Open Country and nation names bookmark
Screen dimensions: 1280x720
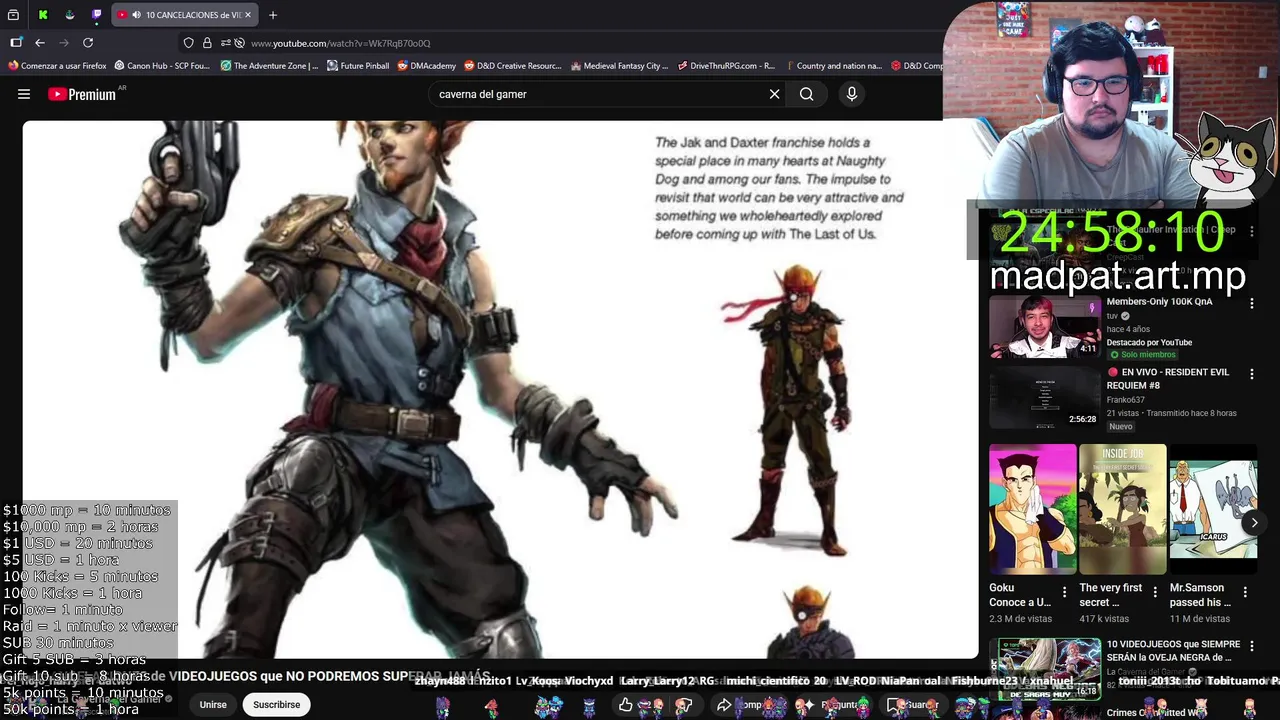[833, 66]
